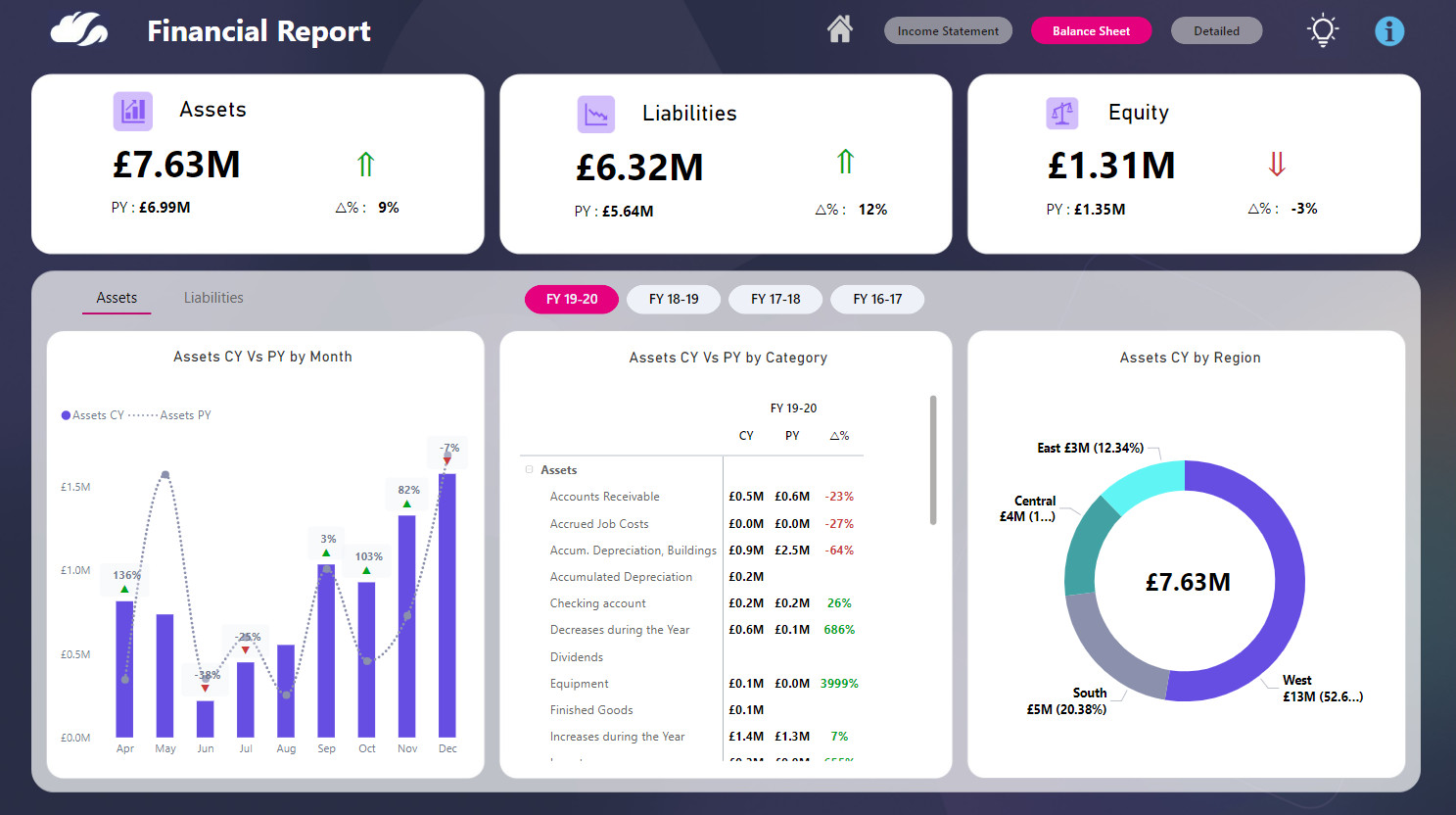The width and height of the screenshot is (1456, 815).
Task: Select fiscal year FY 16-17
Action: point(877,299)
